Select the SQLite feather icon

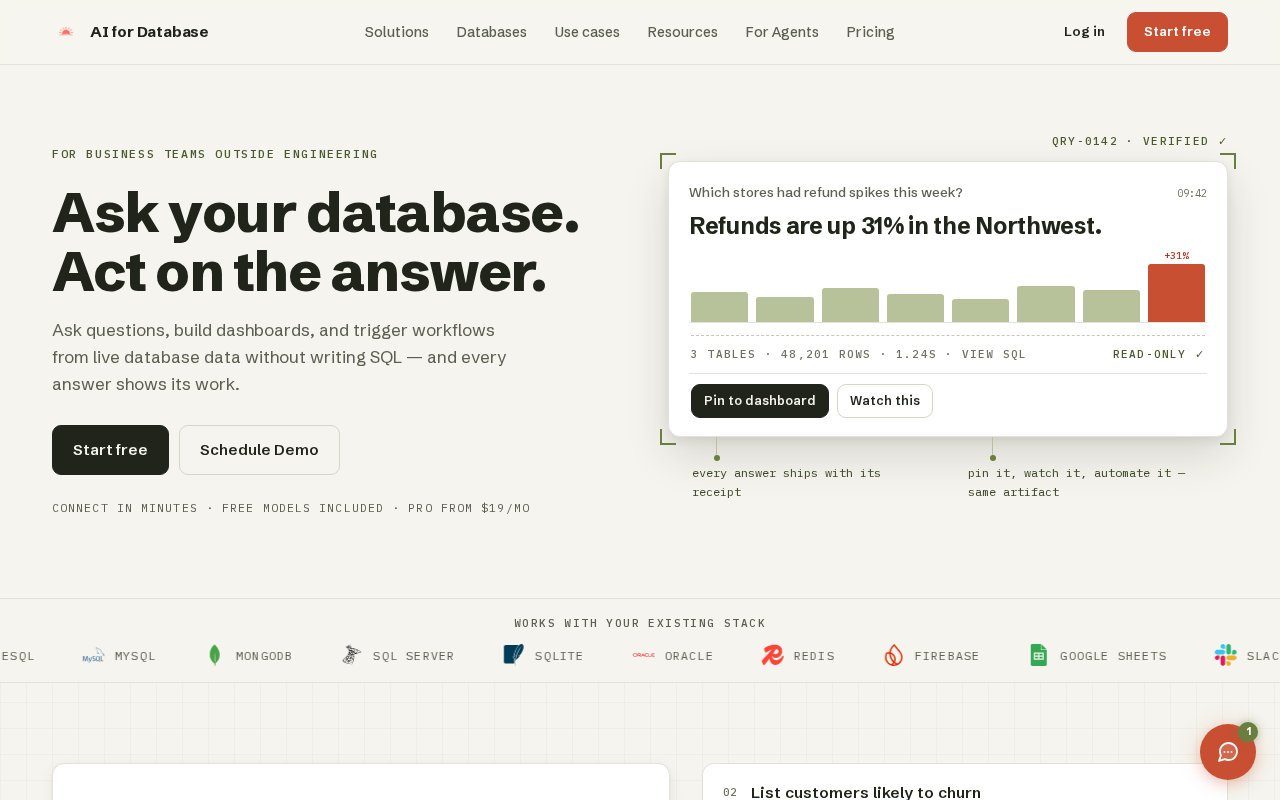click(x=513, y=655)
